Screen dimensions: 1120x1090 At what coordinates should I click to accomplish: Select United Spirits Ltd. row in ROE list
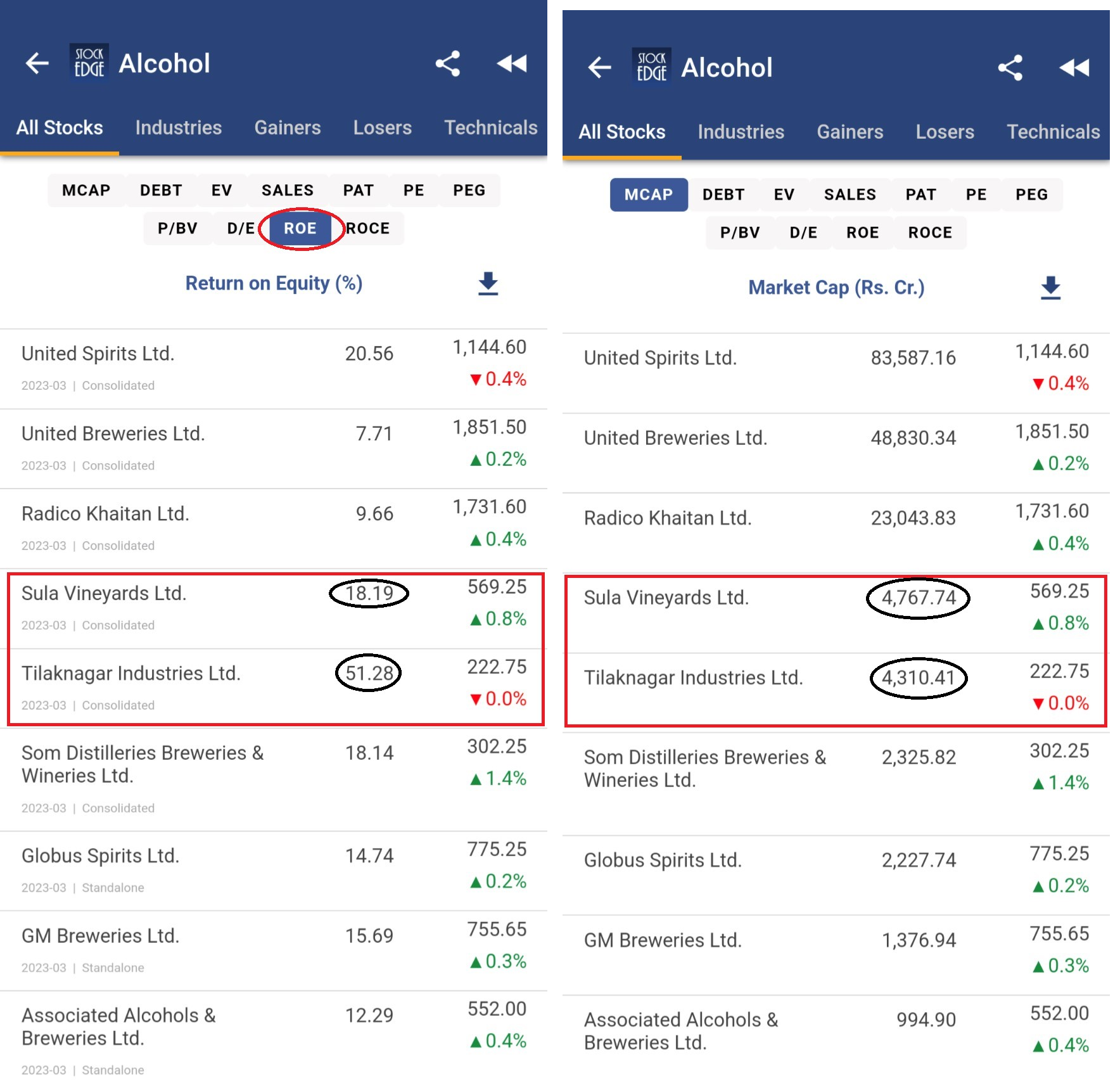click(x=98, y=354)
